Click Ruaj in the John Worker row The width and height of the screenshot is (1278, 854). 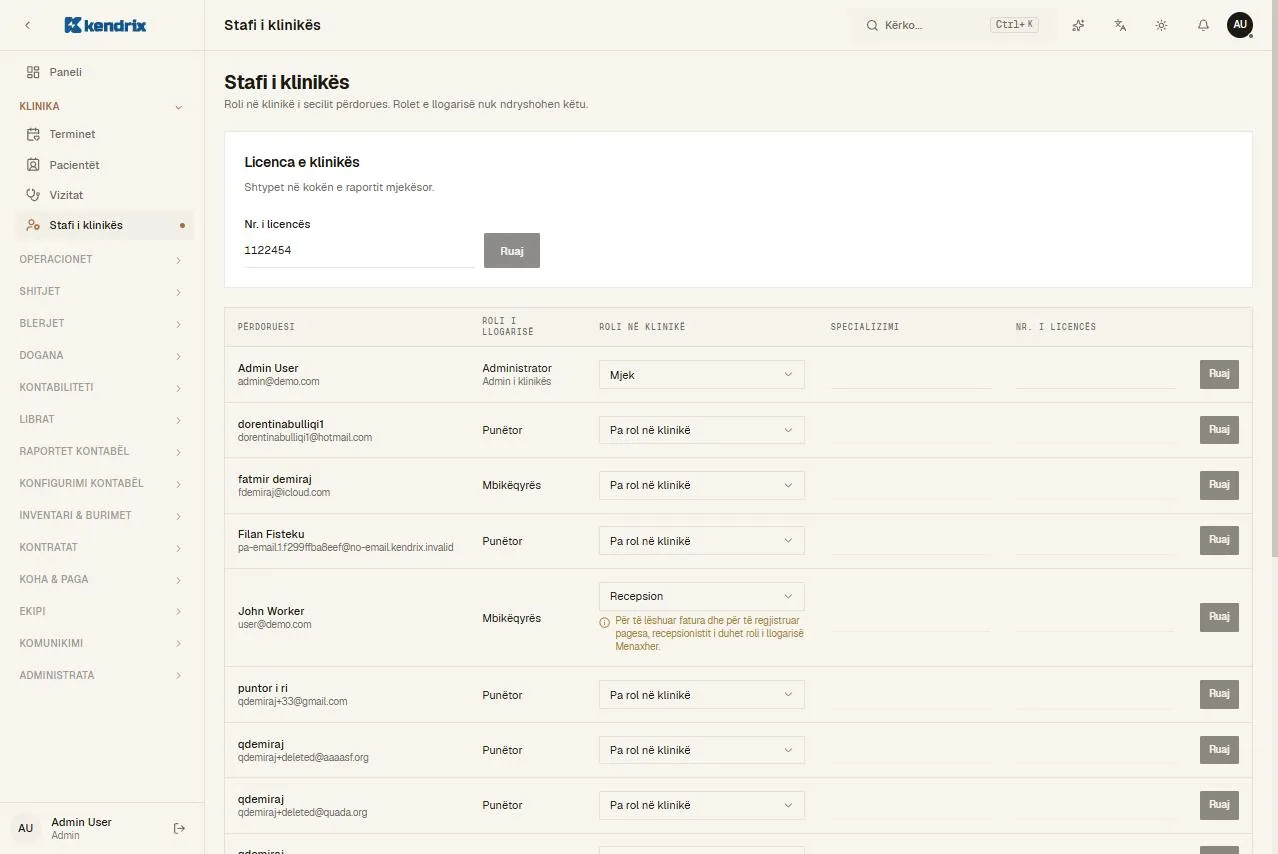pyautogui.click(x=1219, y=617)
